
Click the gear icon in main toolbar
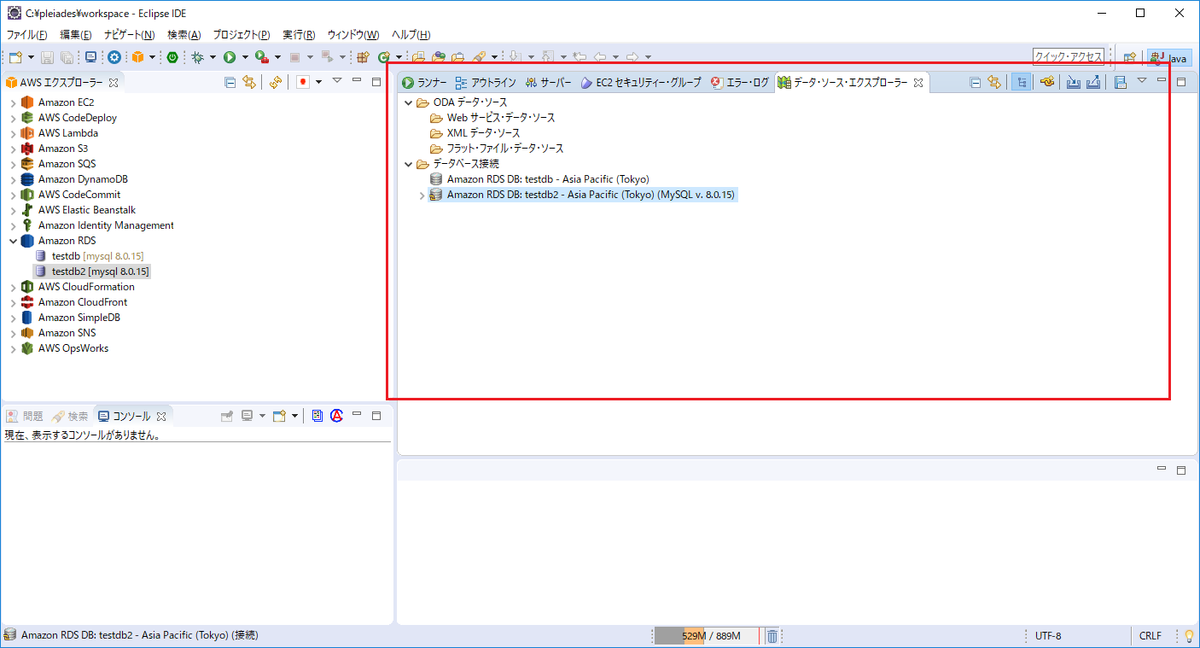(x=115, y=58)
